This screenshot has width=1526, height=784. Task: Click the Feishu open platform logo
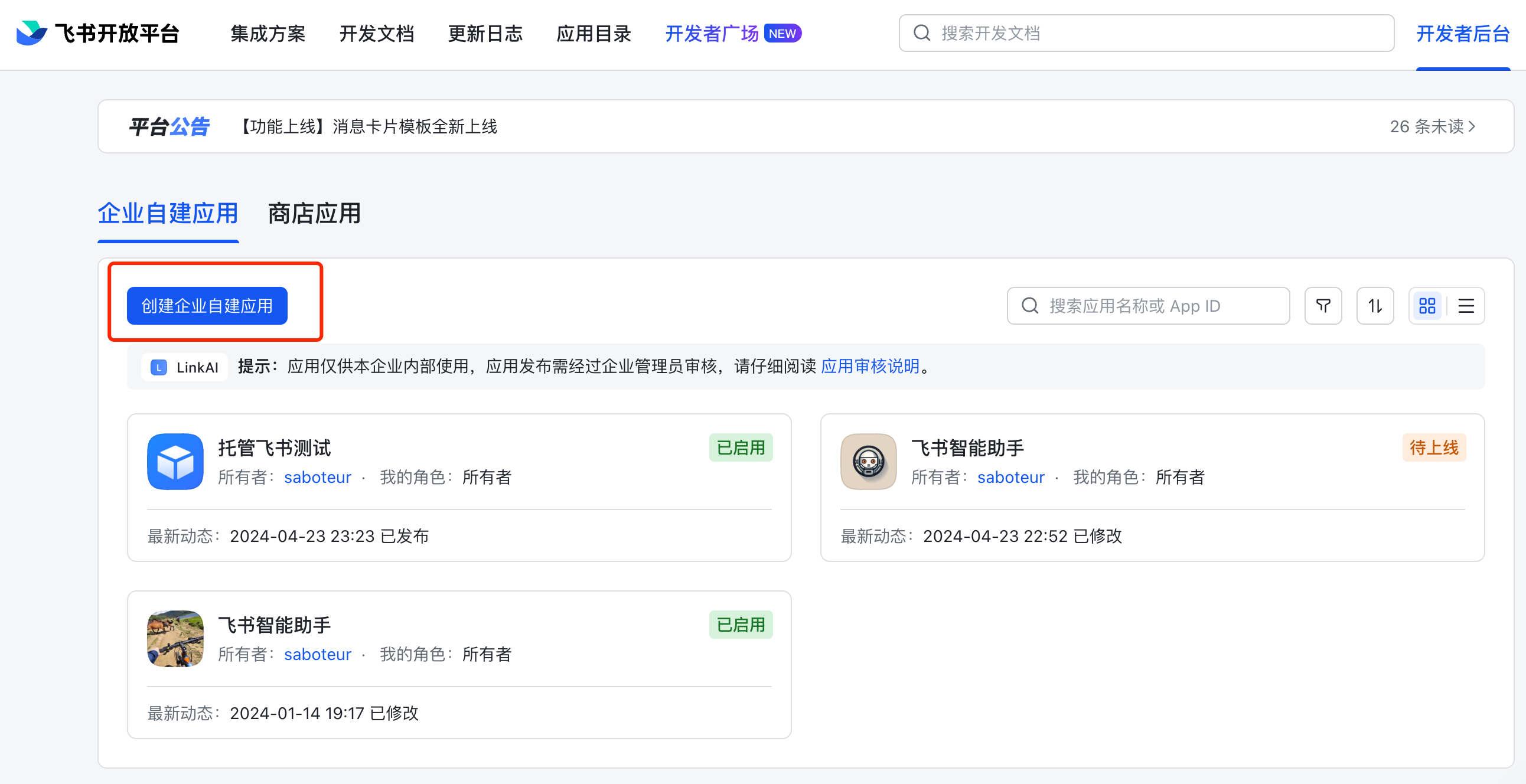[x=98, y=33]
